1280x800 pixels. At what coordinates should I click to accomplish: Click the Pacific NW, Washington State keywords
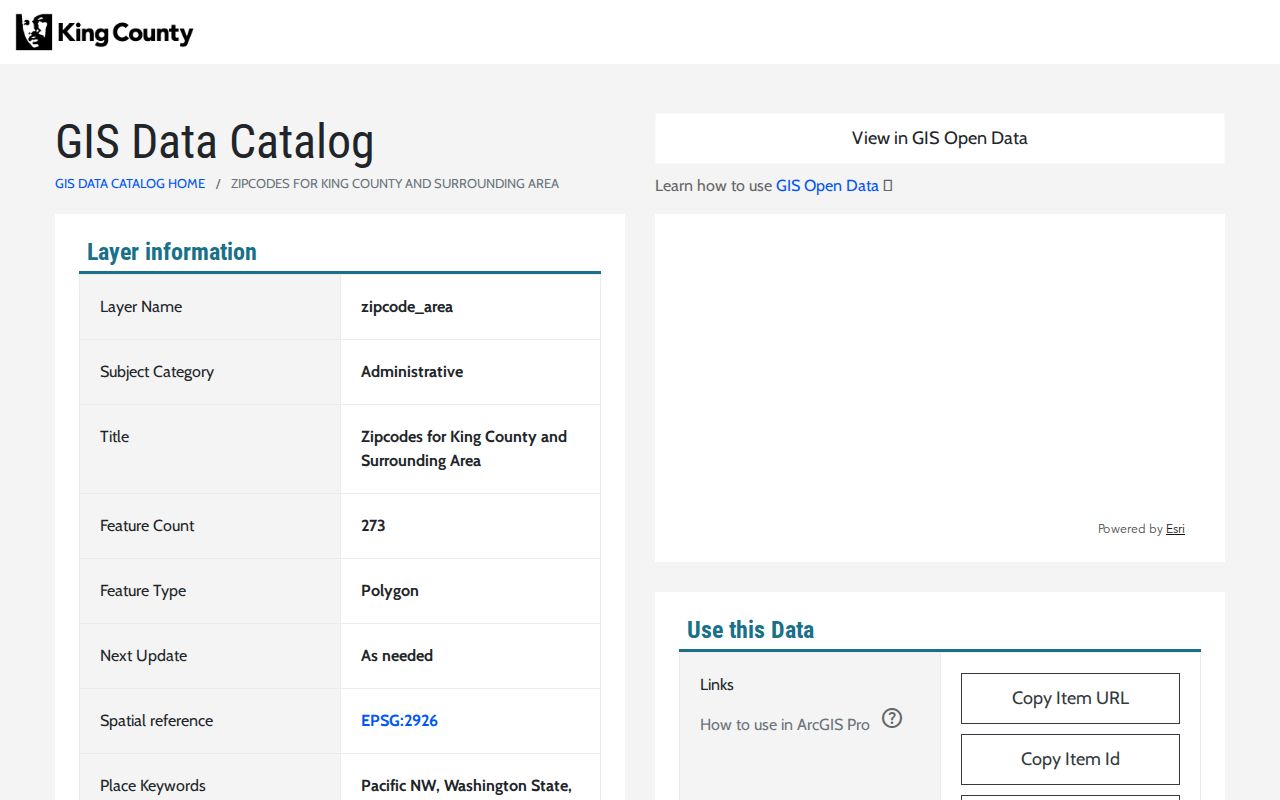[x=466, y=786]
